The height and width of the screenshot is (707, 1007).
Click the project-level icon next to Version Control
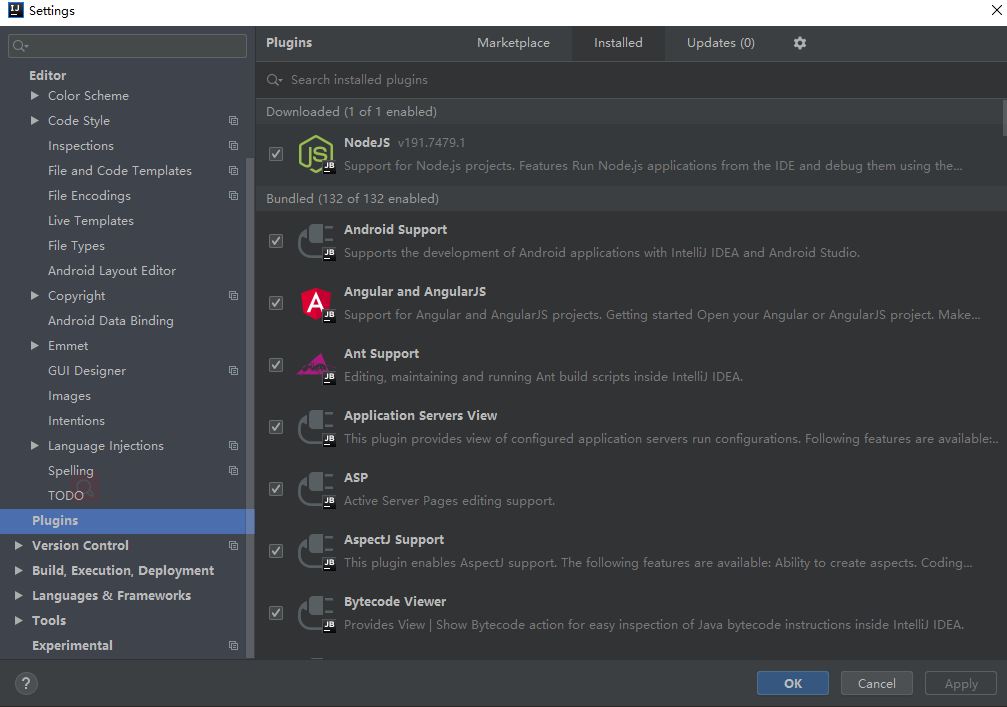coord(234,546)
